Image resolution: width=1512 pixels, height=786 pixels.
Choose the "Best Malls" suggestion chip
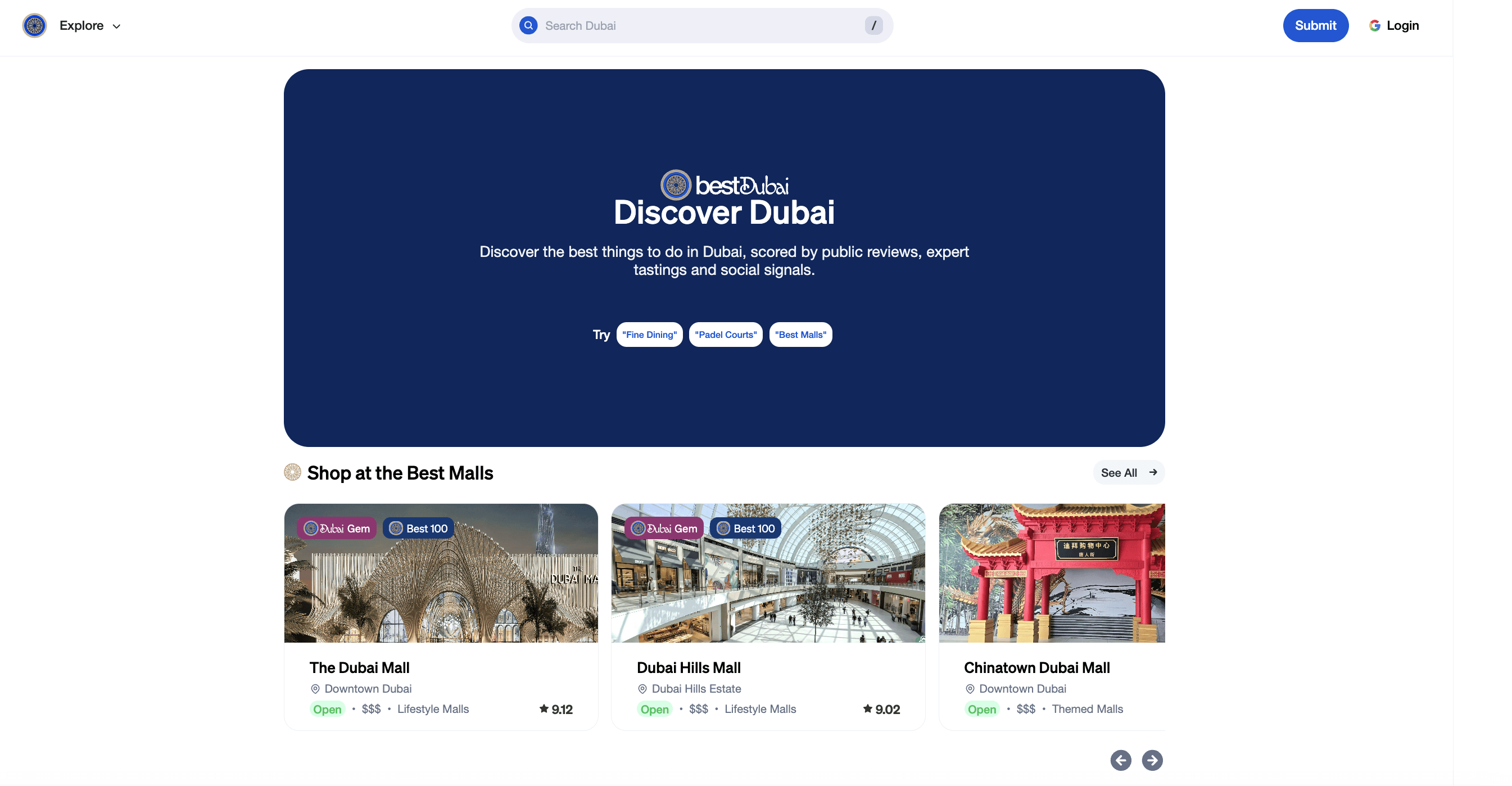(800, 335)
